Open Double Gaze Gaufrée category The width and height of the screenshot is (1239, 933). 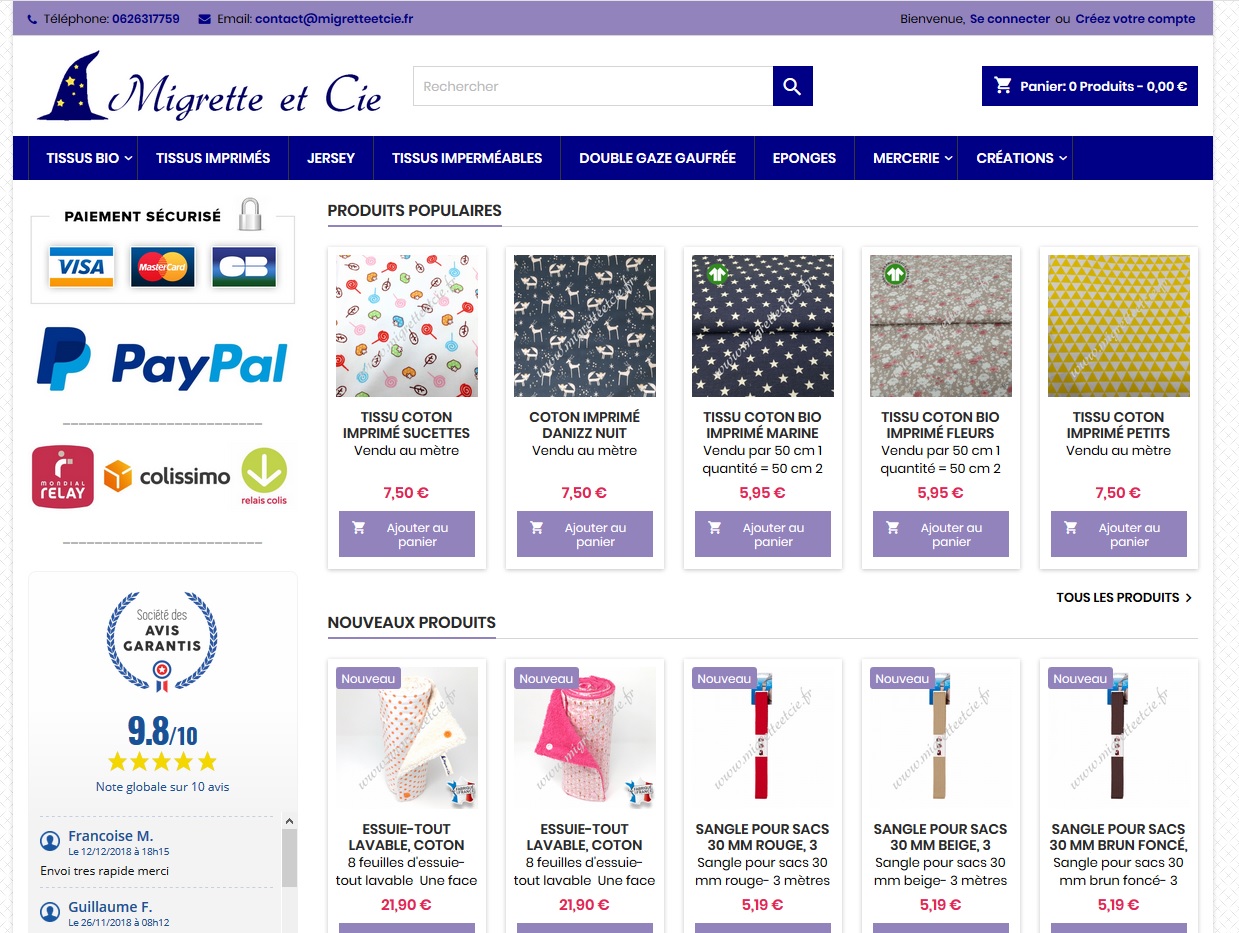657,158
